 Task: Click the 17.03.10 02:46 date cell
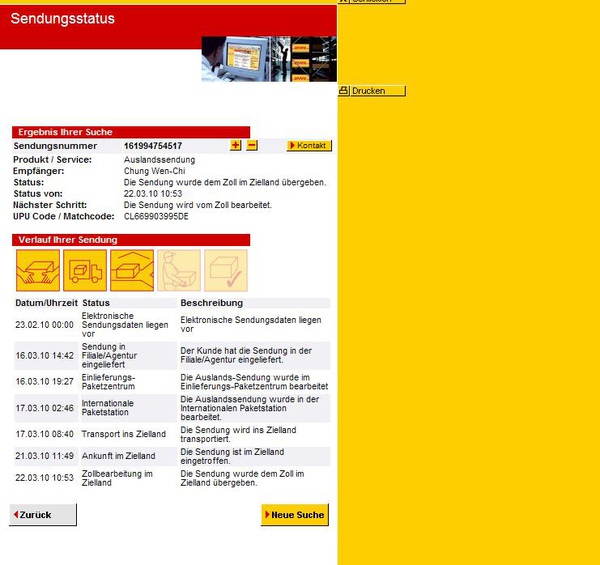tap(44, 408)
